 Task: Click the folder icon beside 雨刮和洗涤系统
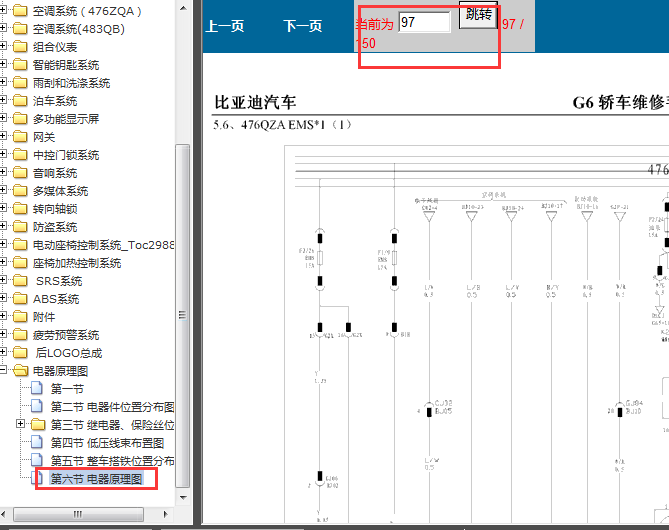click(x=20, y=82)
